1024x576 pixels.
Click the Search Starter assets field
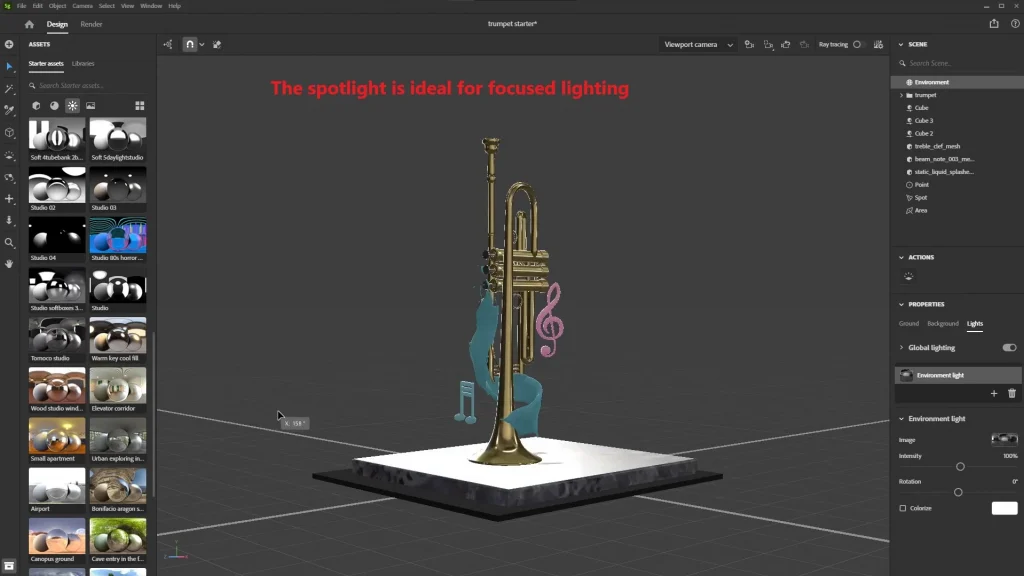88,86
